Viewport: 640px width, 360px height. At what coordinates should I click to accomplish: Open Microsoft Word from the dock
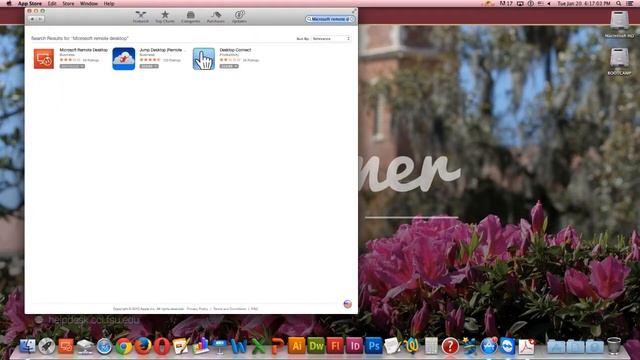coord(239,346)
